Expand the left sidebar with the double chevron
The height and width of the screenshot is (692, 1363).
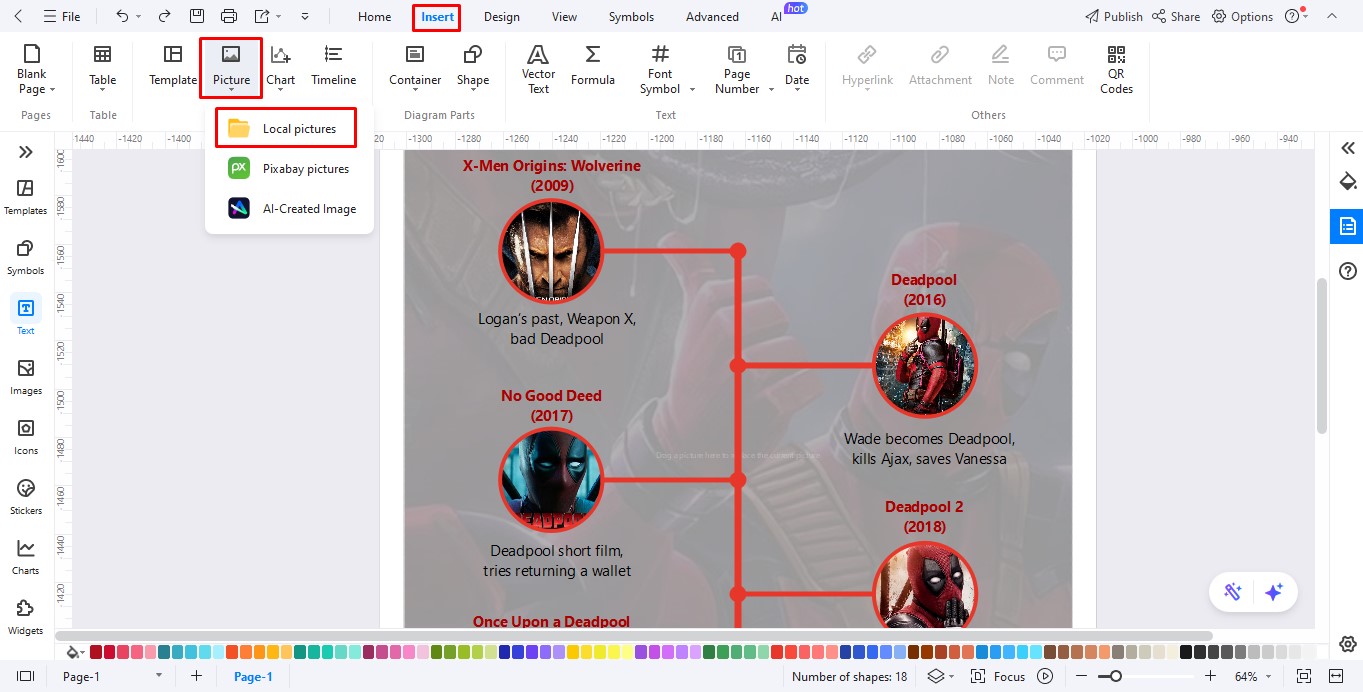click(x=26, y=152)
